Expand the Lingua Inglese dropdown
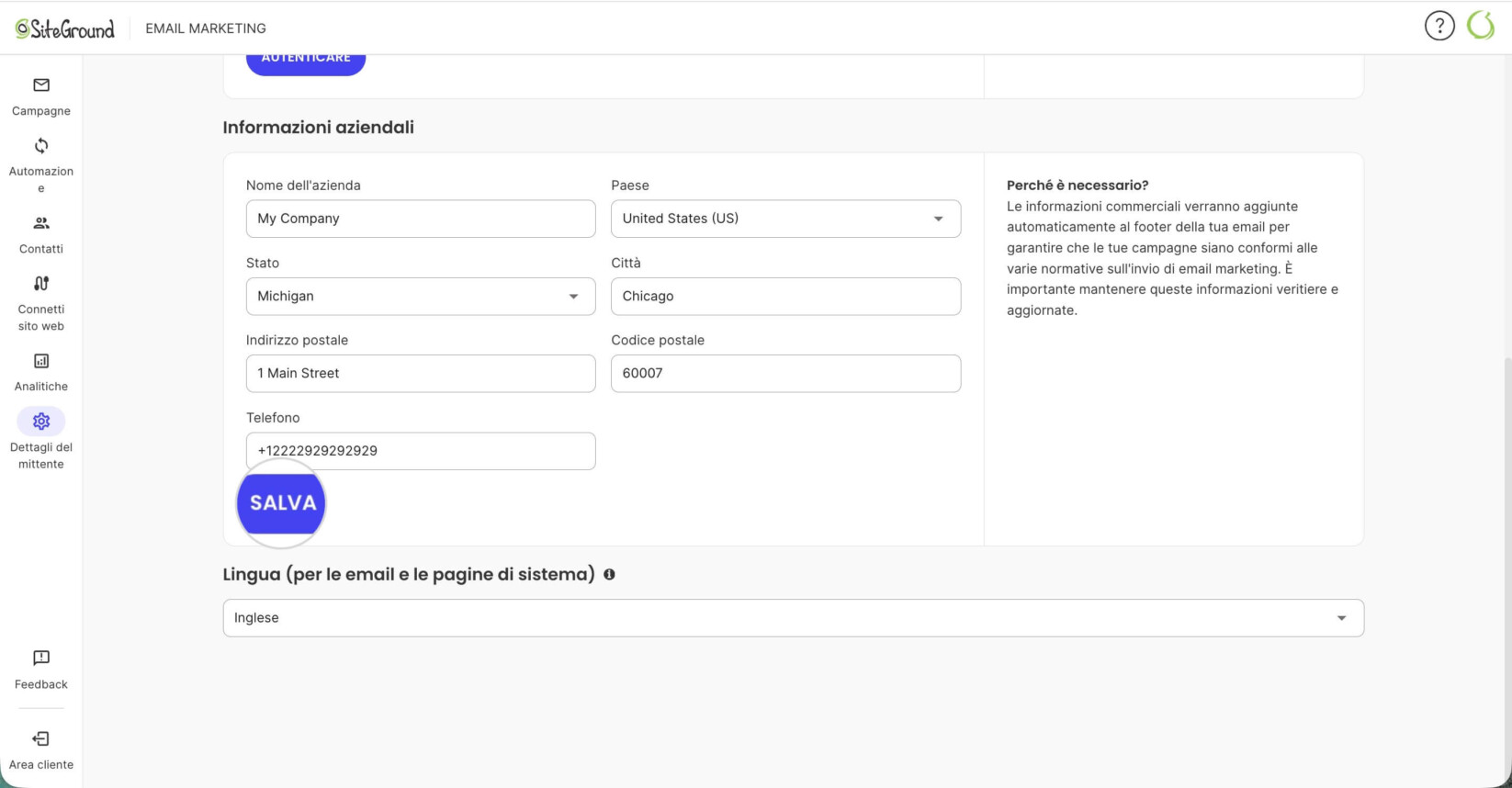The height and width of the screenshot is (788, 1512). click(x=794, y=618)
